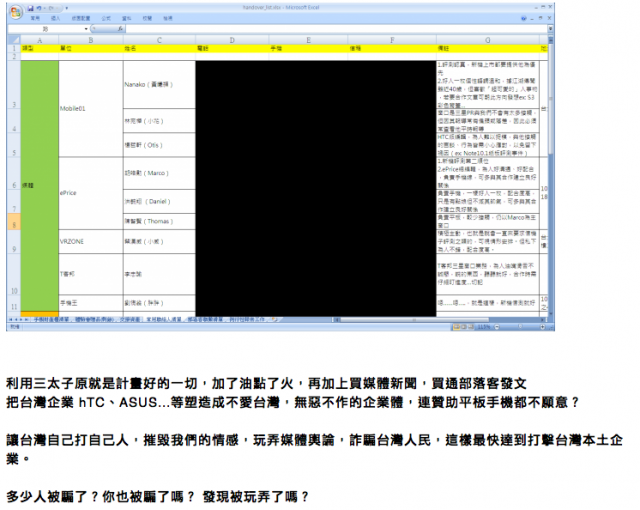
Task: Click the Insert Worksheet icon after the sheet tabs
Action: pyautogui.click(x=275, y=319)
